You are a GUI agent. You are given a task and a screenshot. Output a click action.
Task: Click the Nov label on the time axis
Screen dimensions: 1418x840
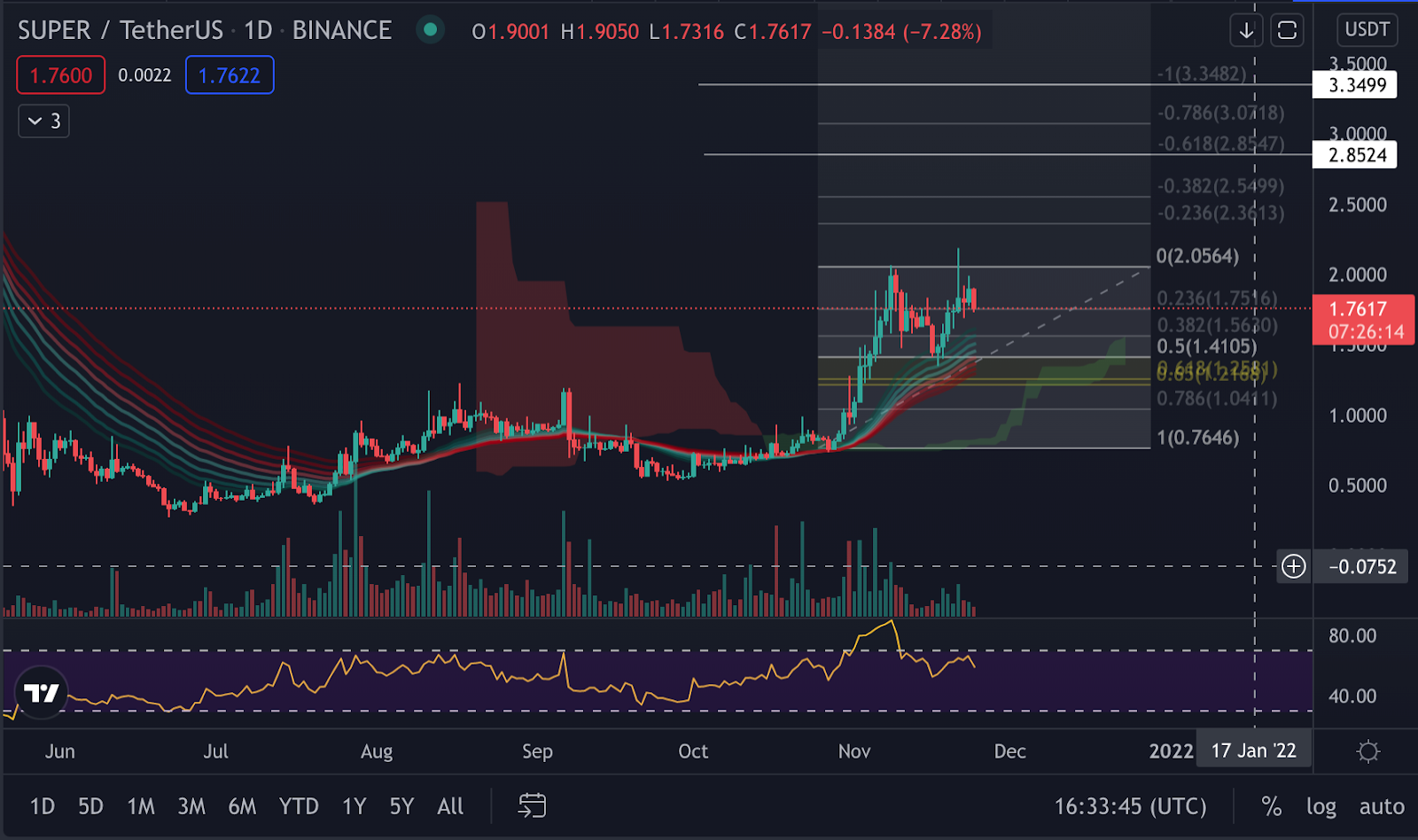tap(854, 751)
